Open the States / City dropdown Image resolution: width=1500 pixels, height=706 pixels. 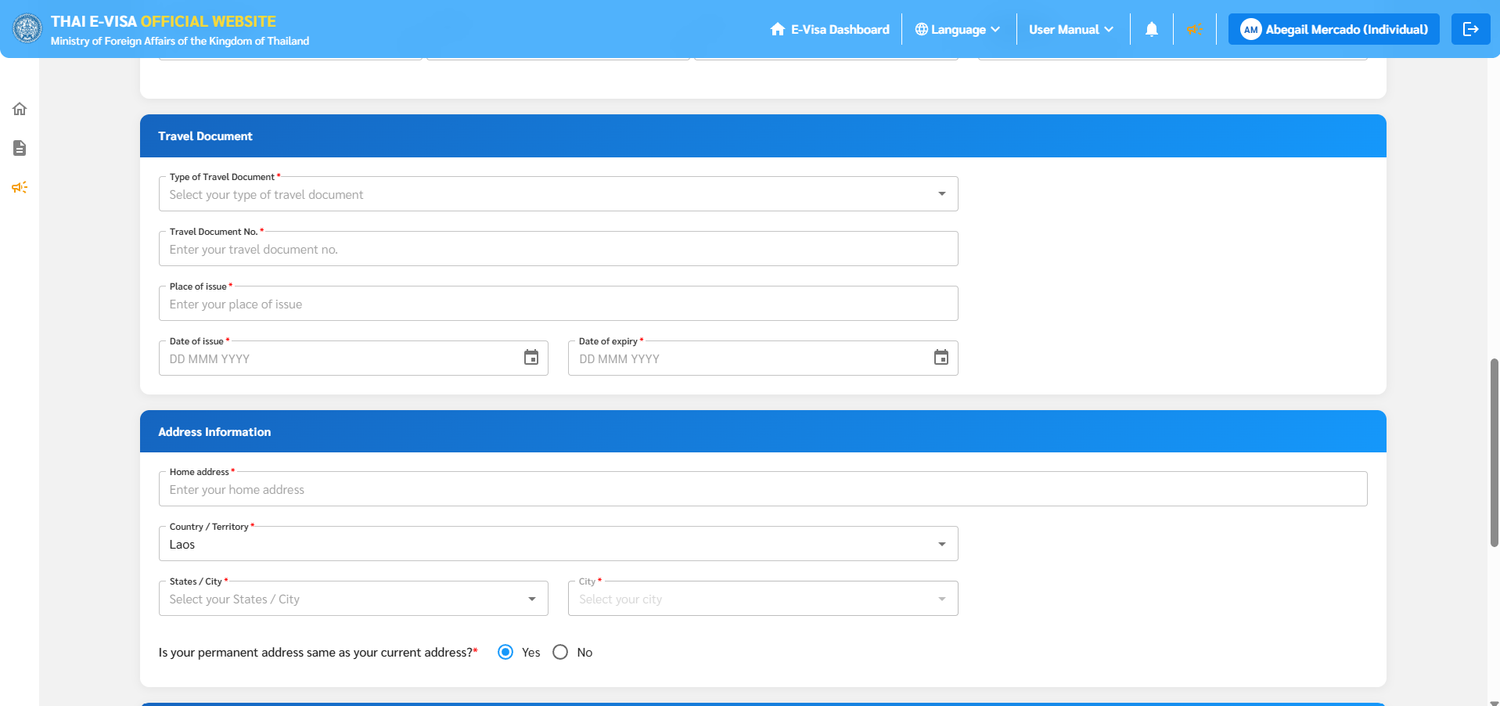click(x=353, y=599)
